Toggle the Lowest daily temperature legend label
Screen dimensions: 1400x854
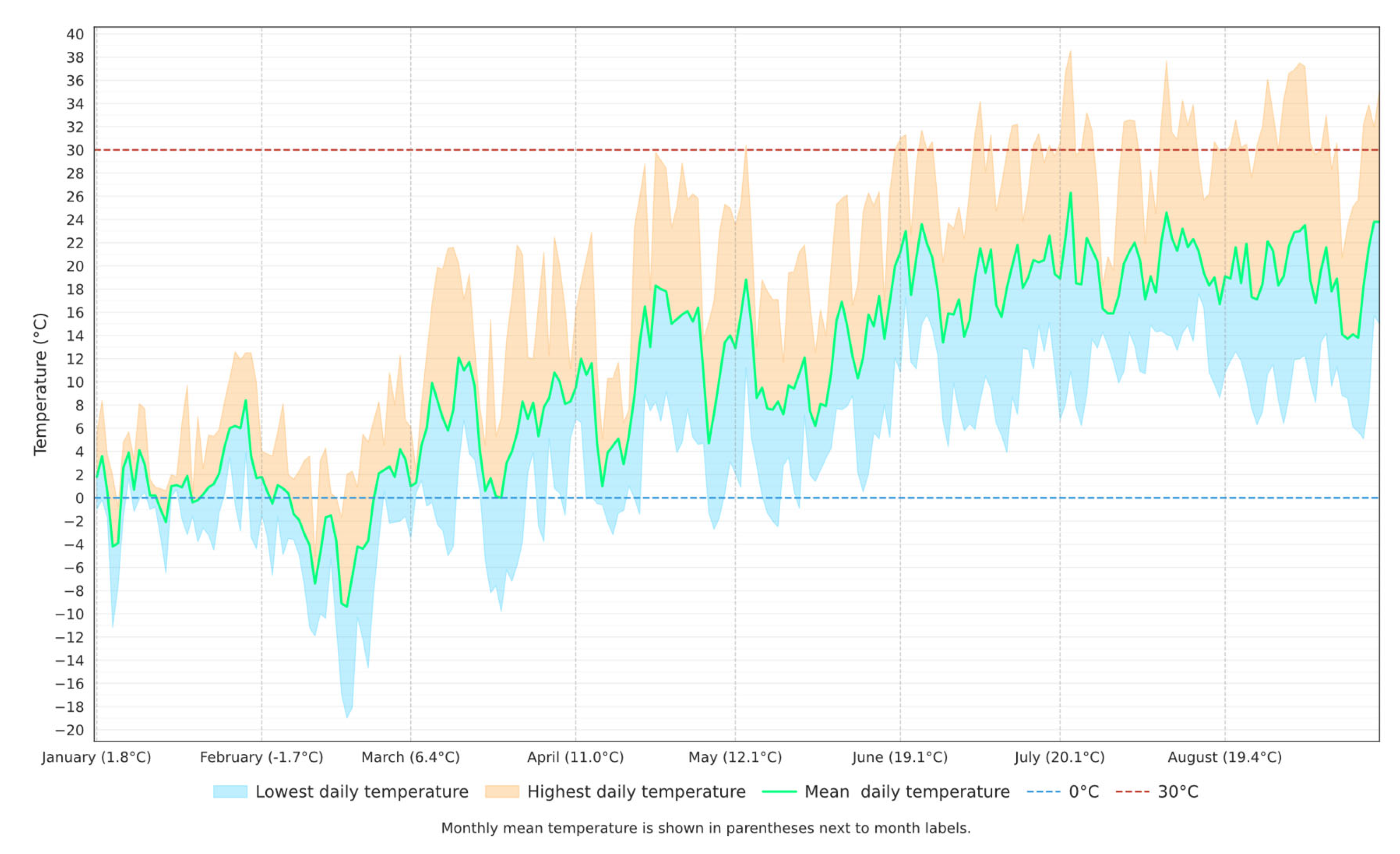point(362,792)
